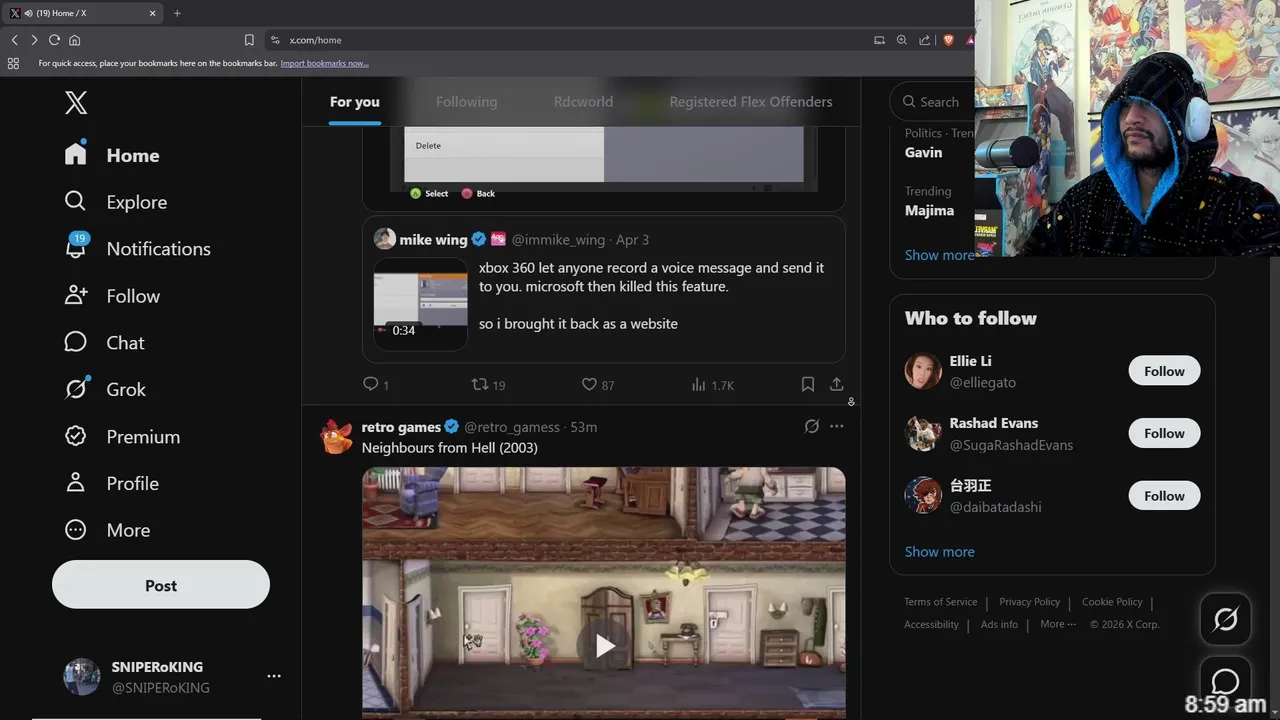The height and width of the screenshot is (720, 1280).
Task: Click Show more under Who to follow
Action: point(939,551)
